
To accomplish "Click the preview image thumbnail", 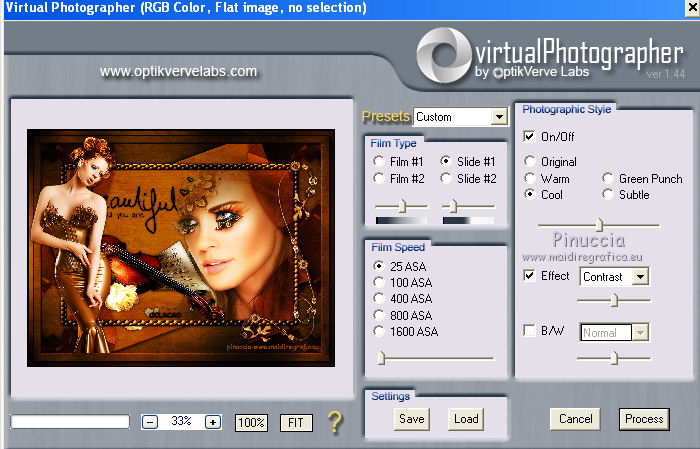I will click(181, 248).
